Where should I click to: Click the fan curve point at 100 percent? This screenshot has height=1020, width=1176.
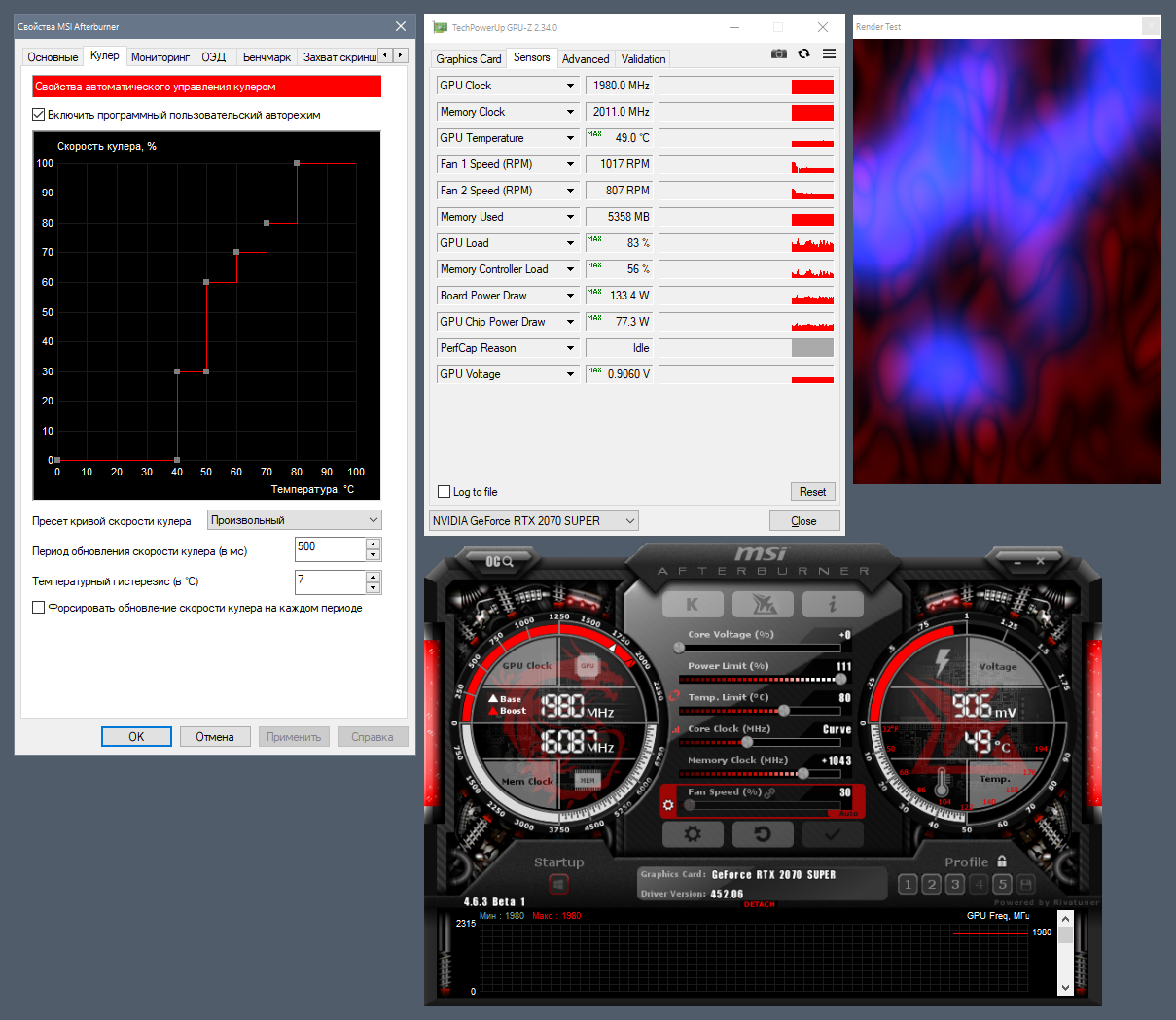tap(297, 163)
